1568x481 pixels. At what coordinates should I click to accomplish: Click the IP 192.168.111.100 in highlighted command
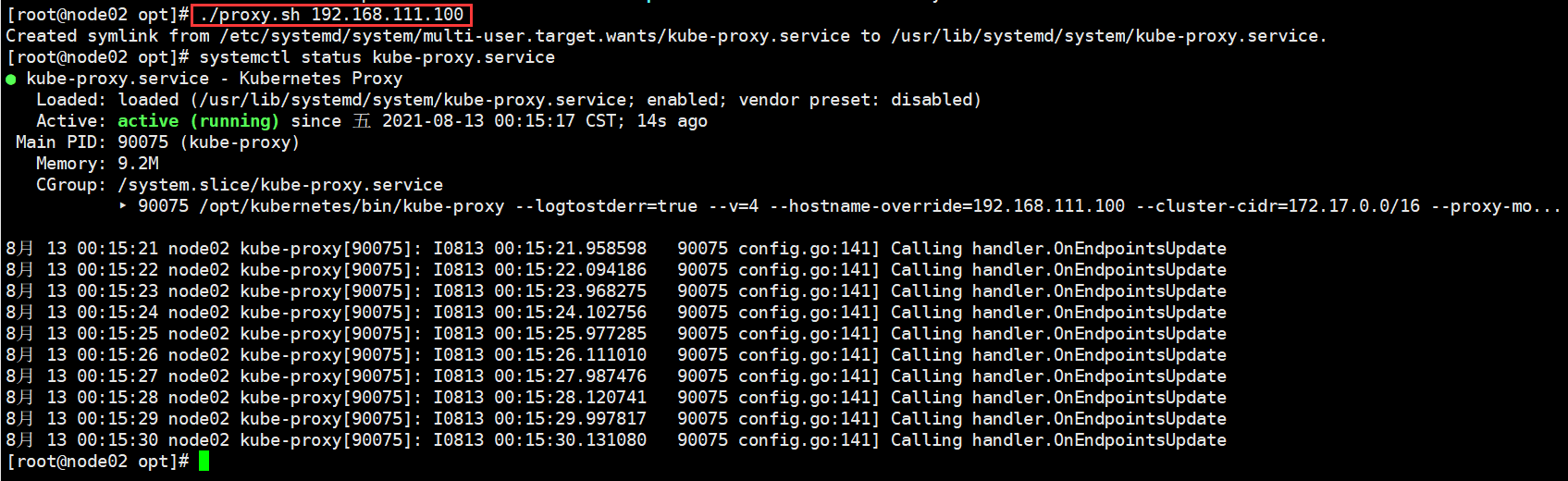388,14
